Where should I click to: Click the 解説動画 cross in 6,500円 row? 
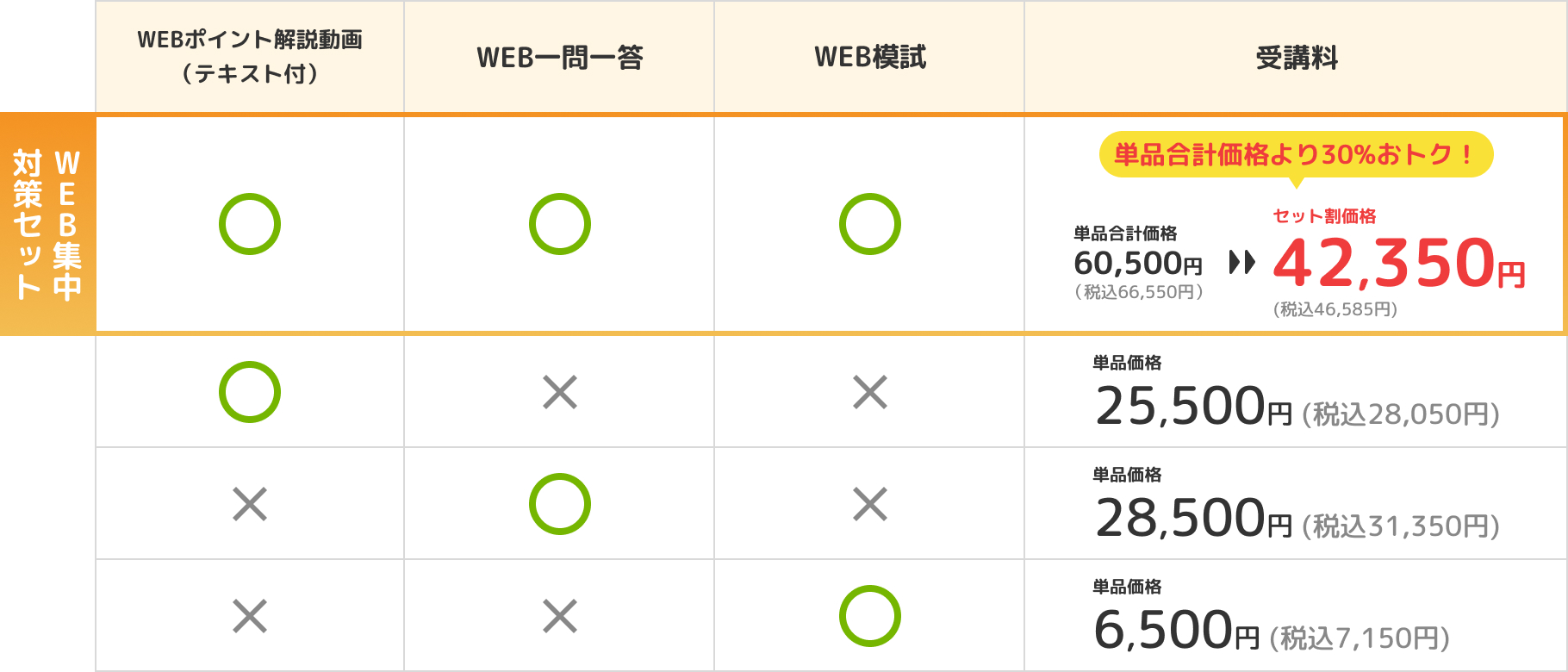click(250, 616)
